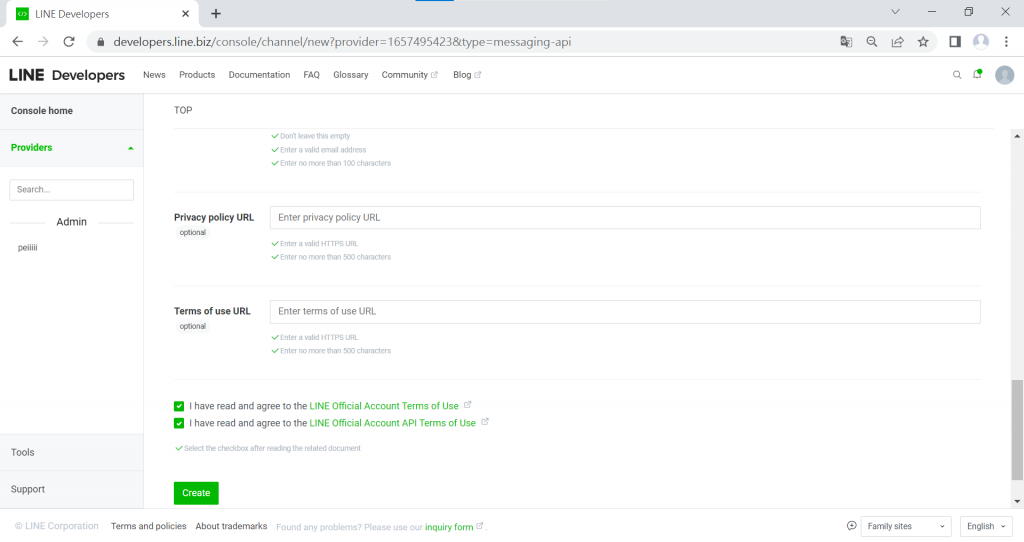Open LINE Official Account API Terms of Use link
The width and height of the screenshot is (1024, 542).
coord(392,423)
